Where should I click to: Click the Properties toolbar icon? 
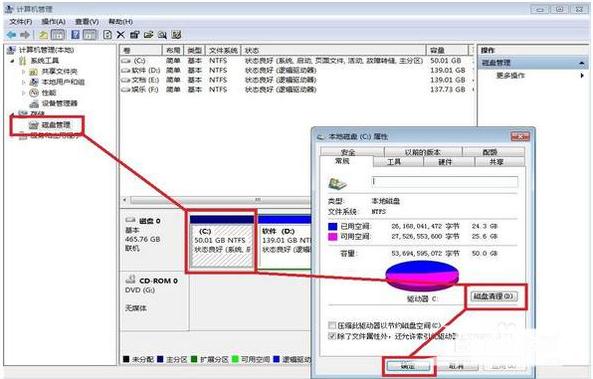tap(134, 35)
